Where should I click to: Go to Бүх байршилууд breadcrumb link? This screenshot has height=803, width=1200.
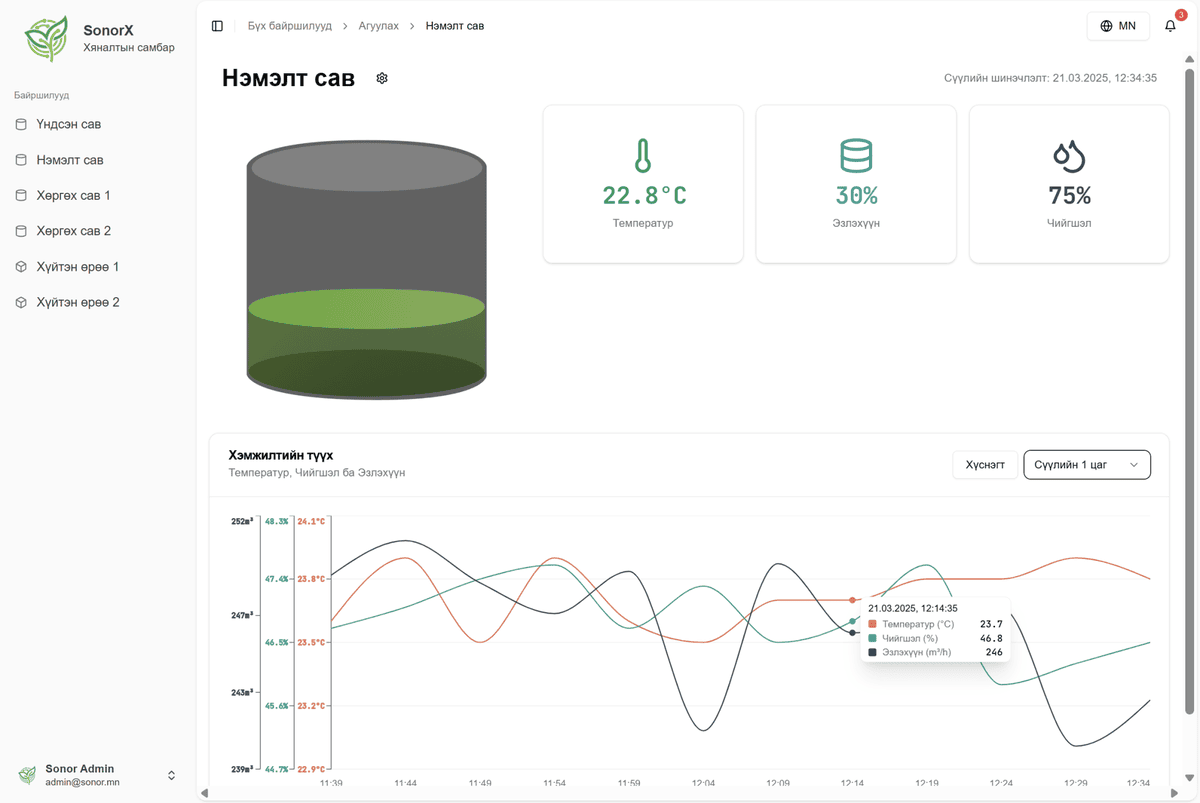[289, 26]
